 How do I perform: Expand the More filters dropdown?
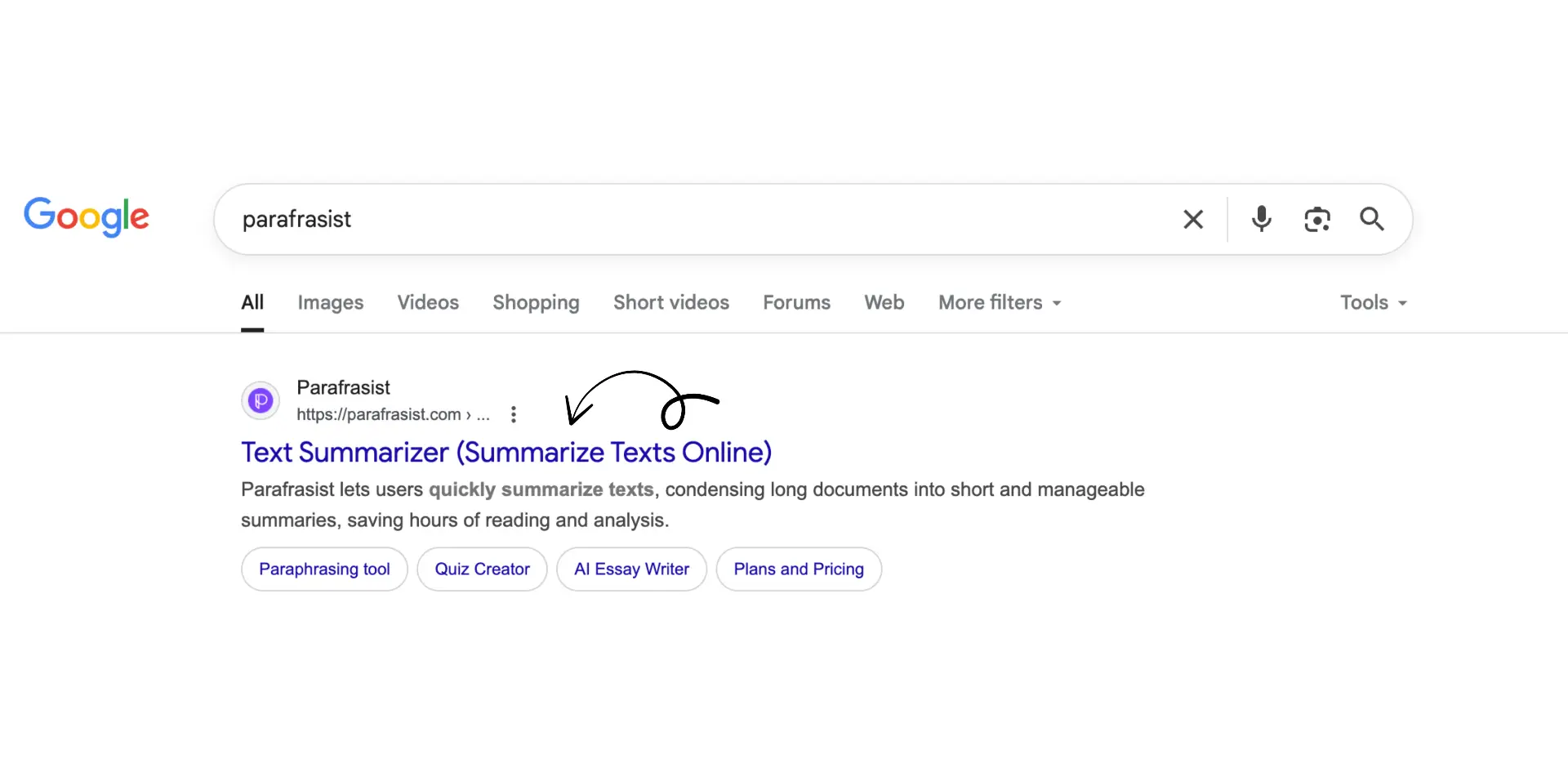pyautogui.click(x=999, y=302)
